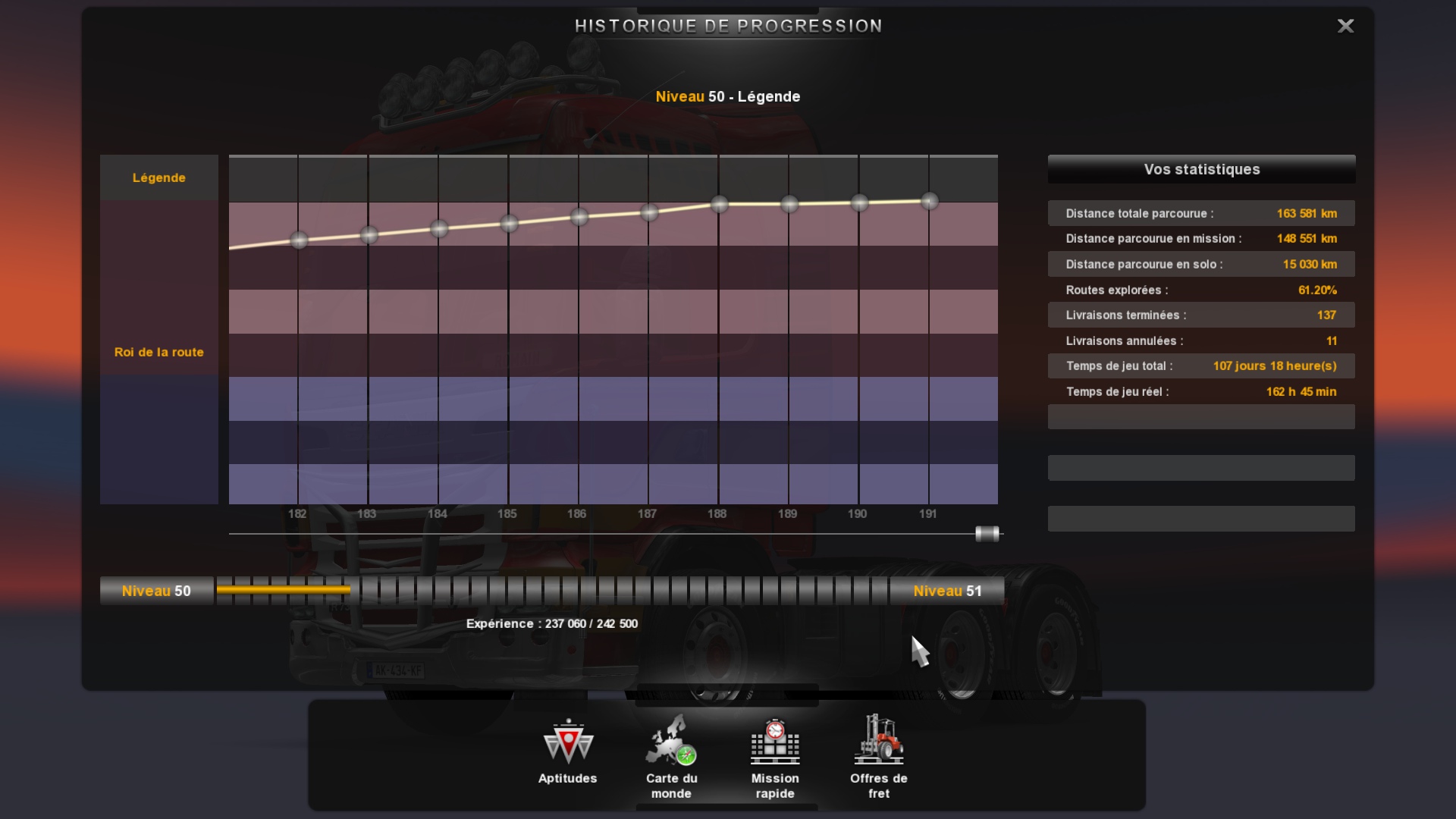Click the Temps de jeu total row
Image resolution: width=1456 pixels, height=819 pixels.
coord(1201,366)
